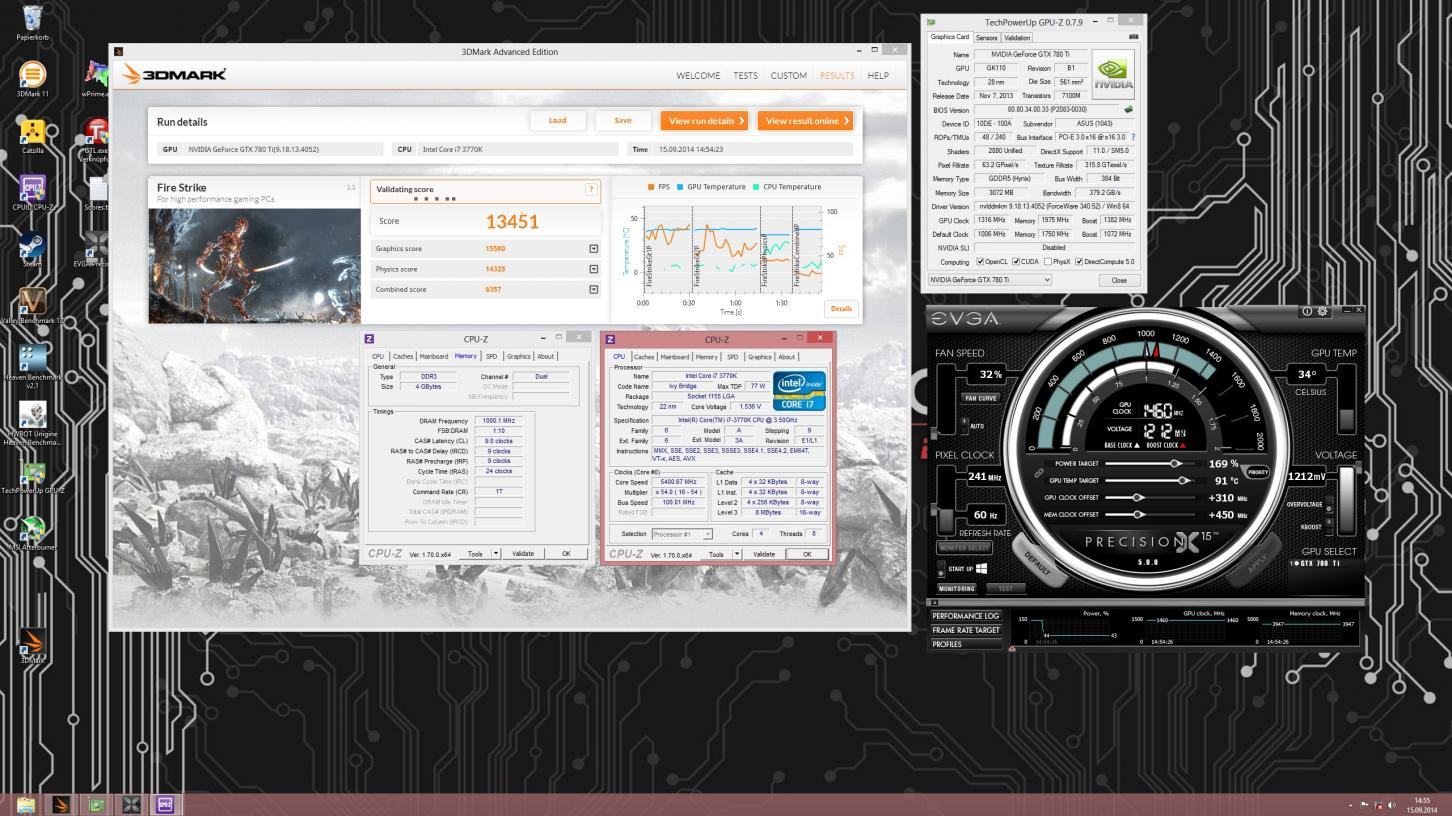The width and height of the screenshot is (1452, 816).
Task: Click the volume icon in system tray
Action: point(1392,805)
